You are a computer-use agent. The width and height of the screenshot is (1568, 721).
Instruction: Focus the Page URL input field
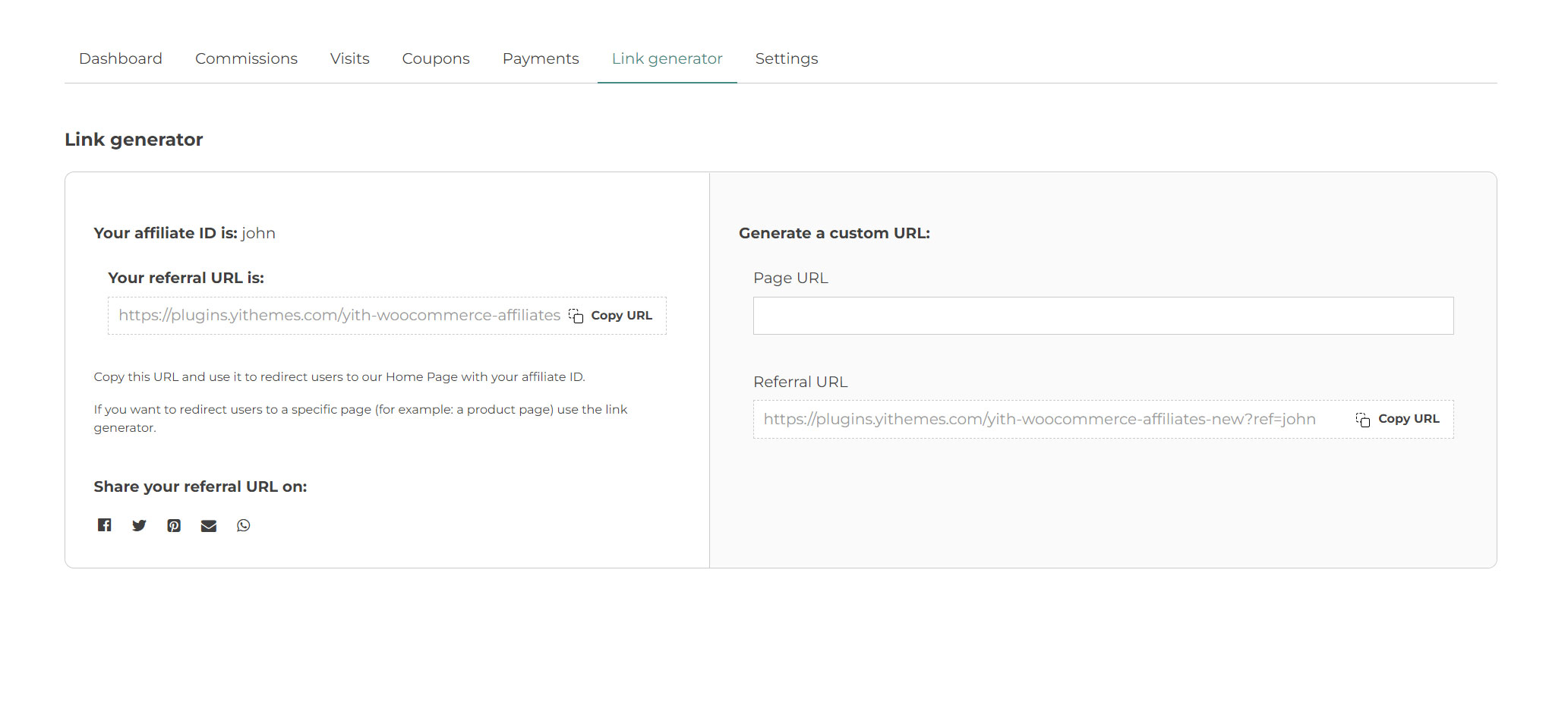1103,316
